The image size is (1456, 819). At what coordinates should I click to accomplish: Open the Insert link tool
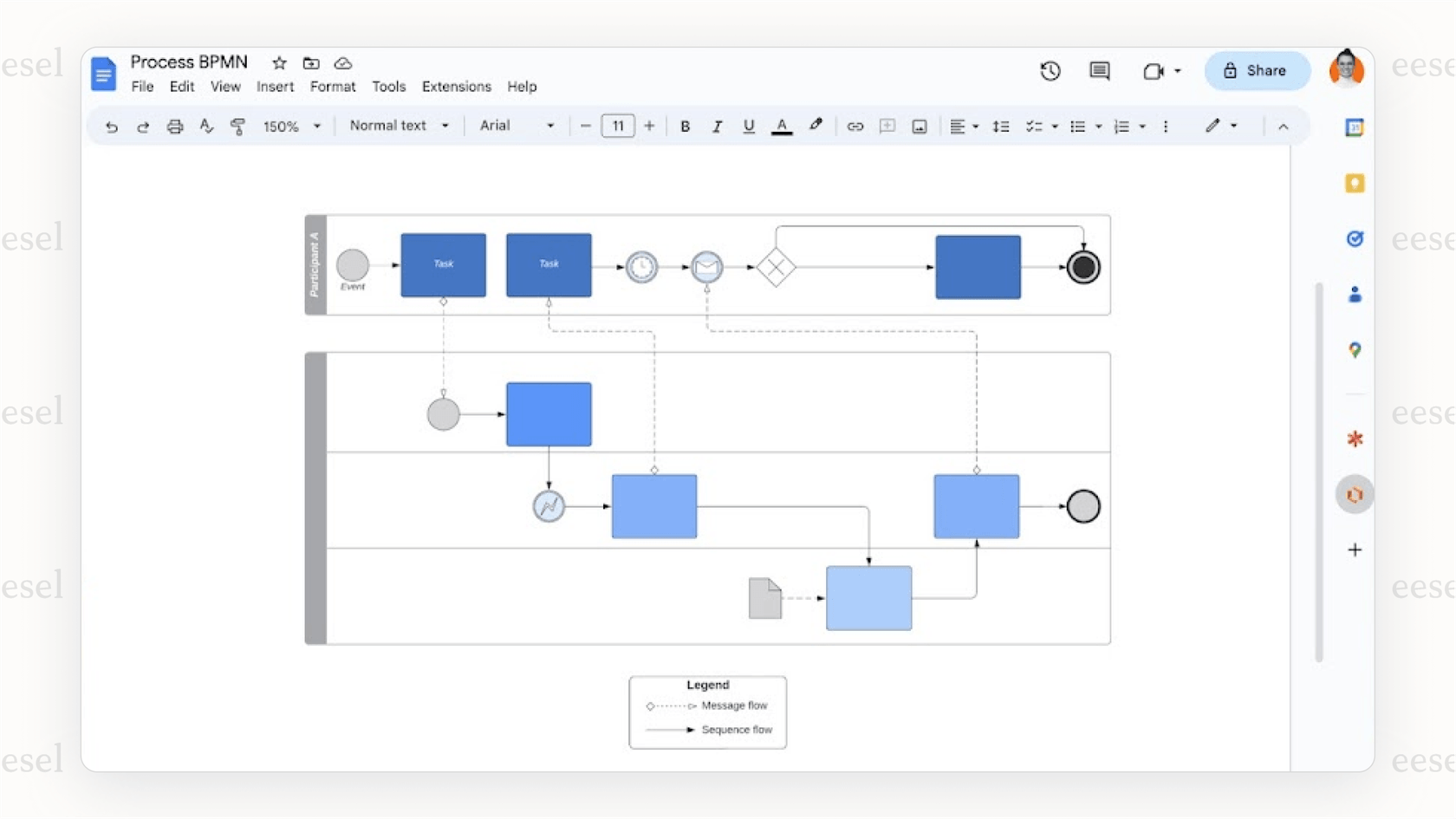click(855, 127)
